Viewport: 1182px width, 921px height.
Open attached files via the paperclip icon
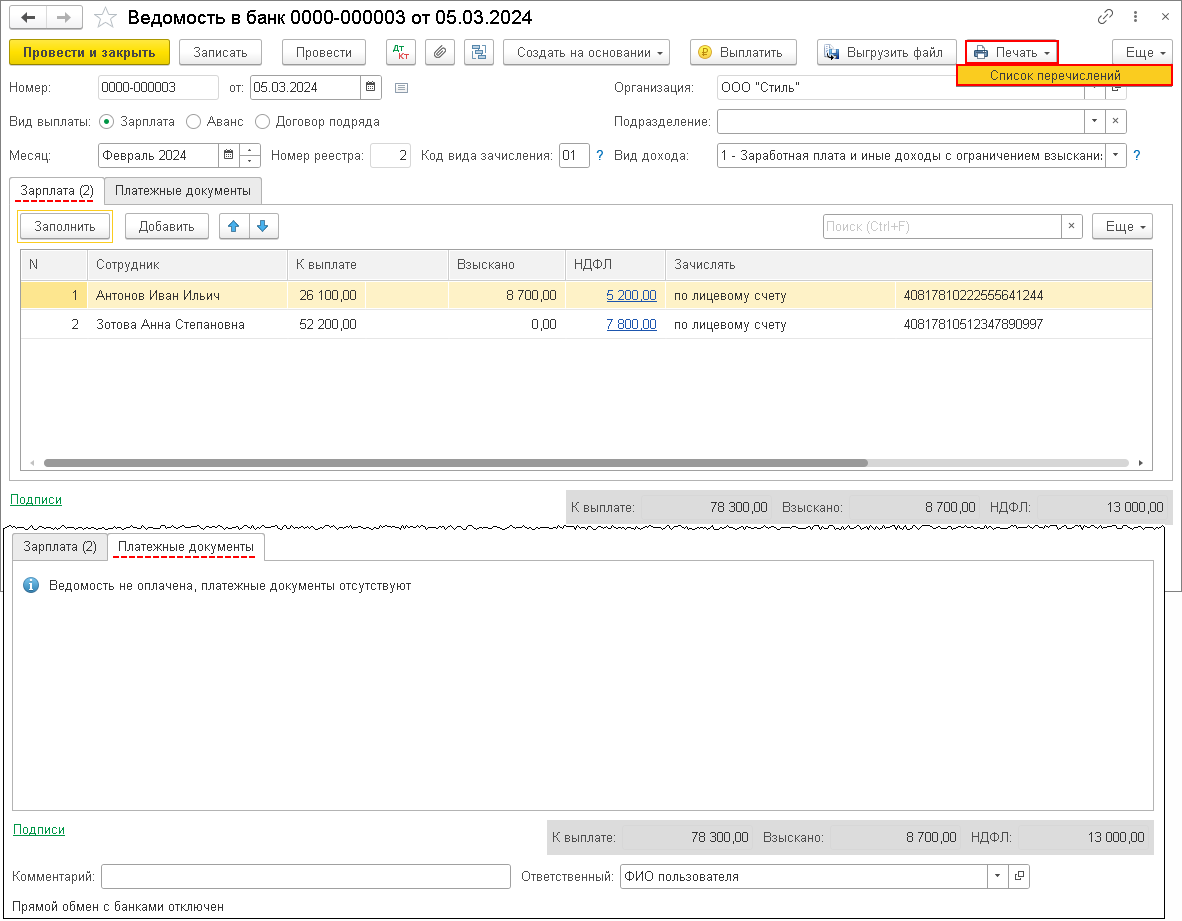coord(439,52)
